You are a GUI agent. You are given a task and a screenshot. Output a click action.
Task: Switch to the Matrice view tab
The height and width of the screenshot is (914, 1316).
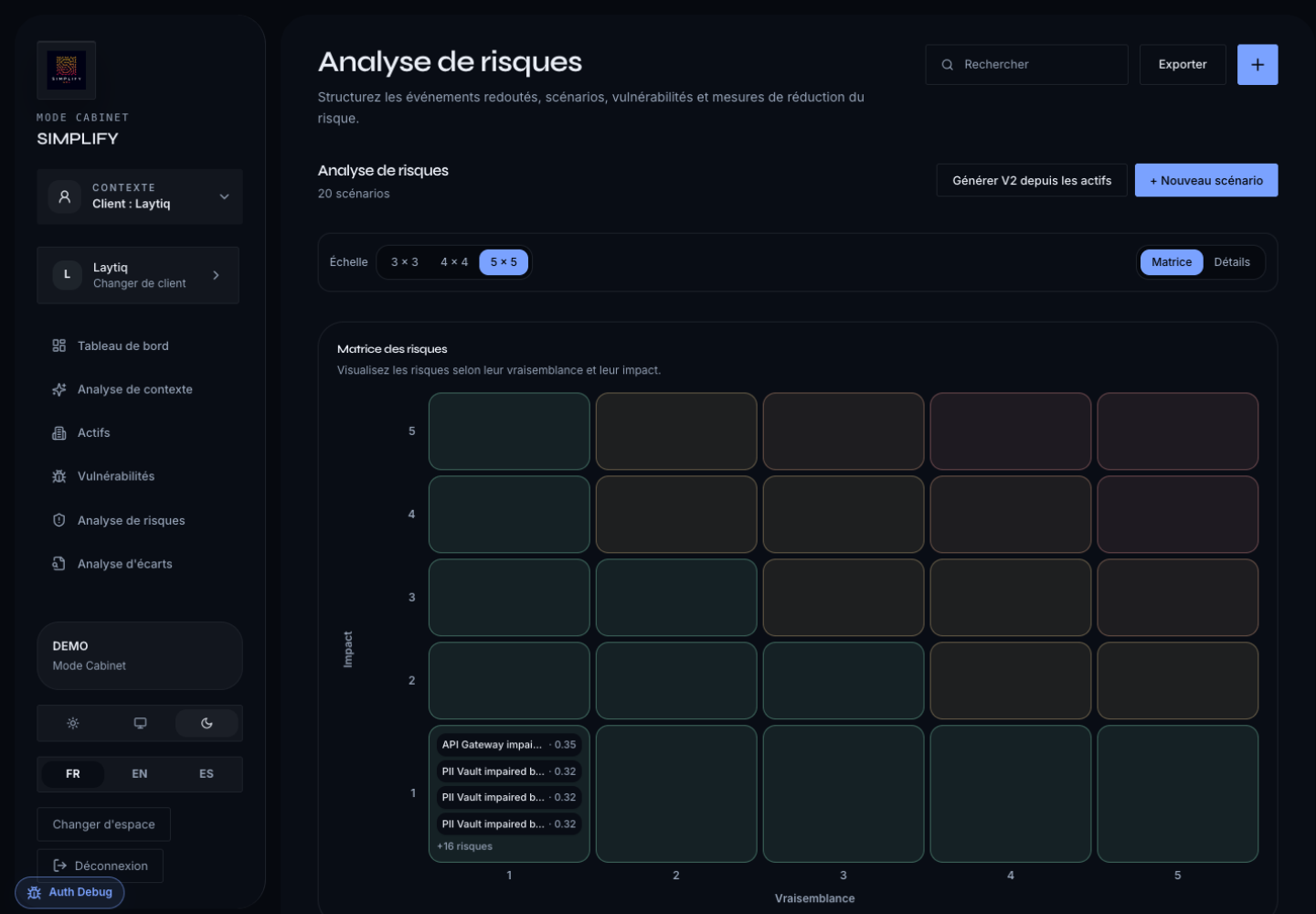(x=1172, y=262)
